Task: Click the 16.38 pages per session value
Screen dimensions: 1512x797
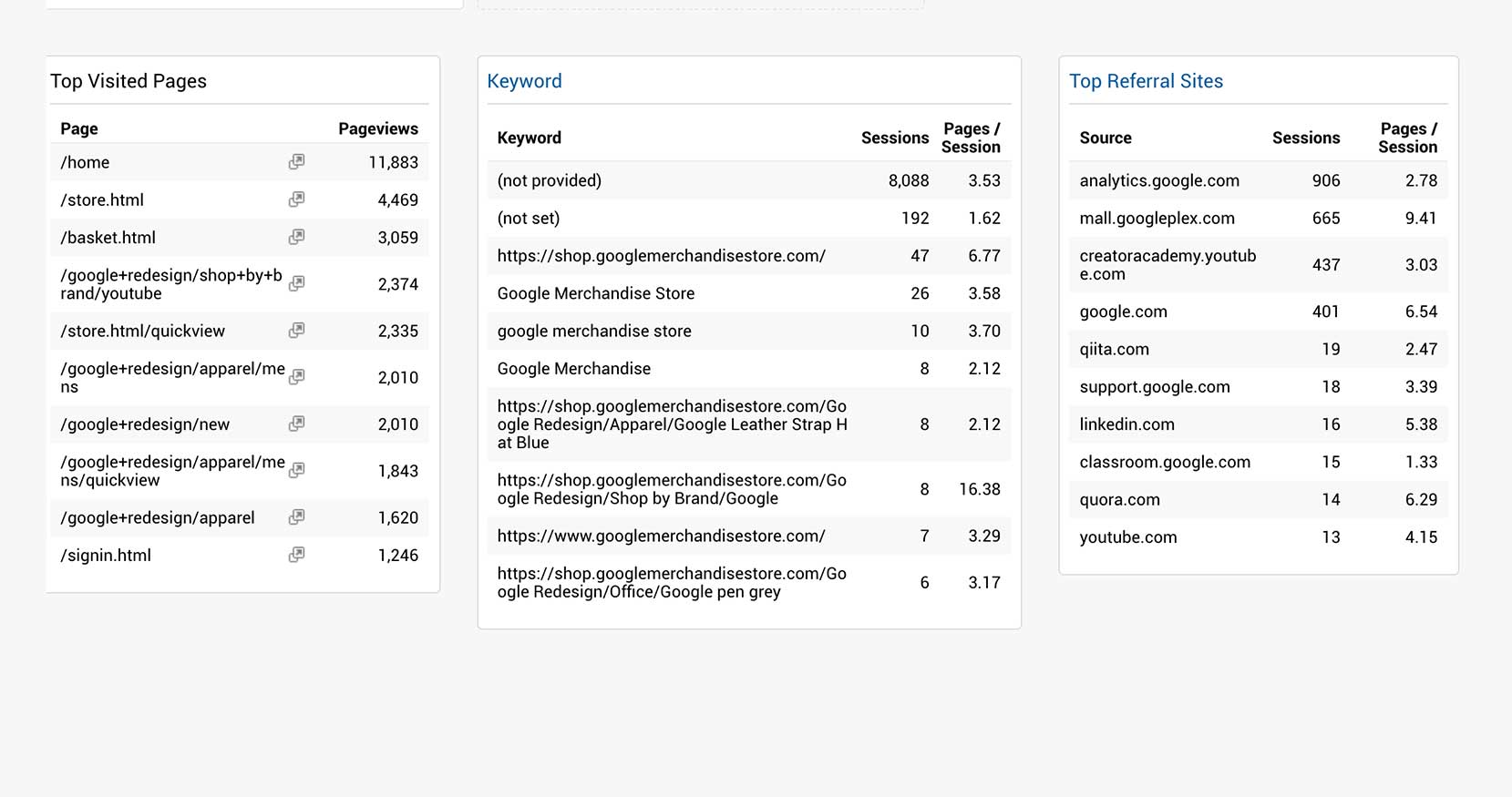Action: (980, 489)
